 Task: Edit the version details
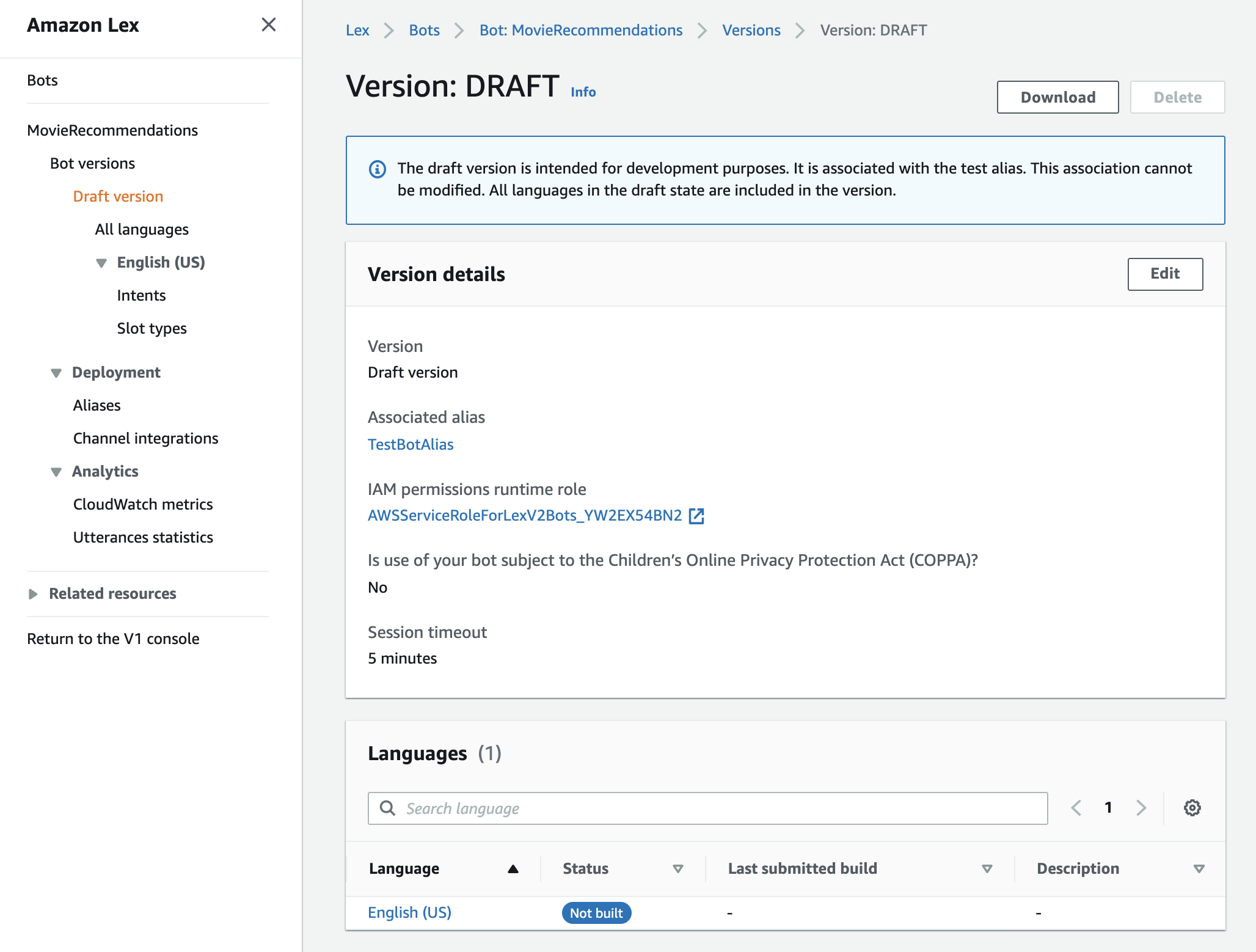[x=1164, y=274]
